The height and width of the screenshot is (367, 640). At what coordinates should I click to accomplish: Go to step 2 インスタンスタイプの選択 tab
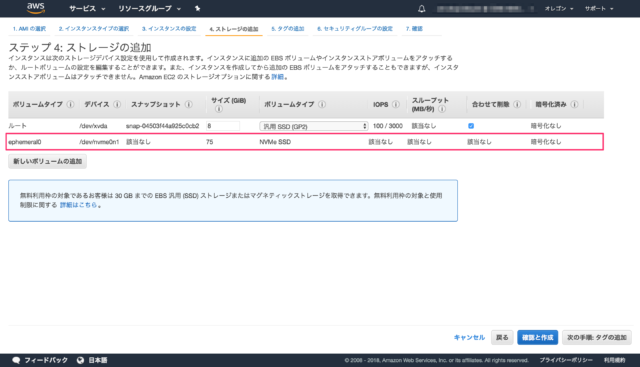tap(93, 29)
